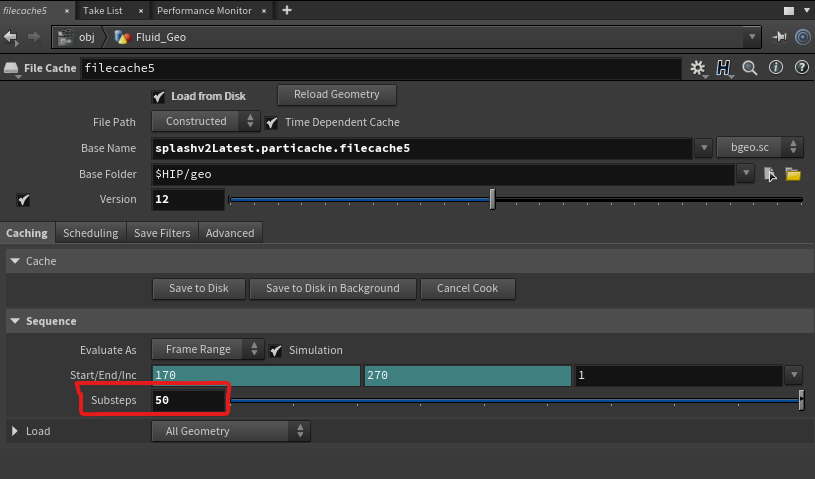Open the Base Folder dropdown arrow

pyautogui.click(x=746, y=173)
